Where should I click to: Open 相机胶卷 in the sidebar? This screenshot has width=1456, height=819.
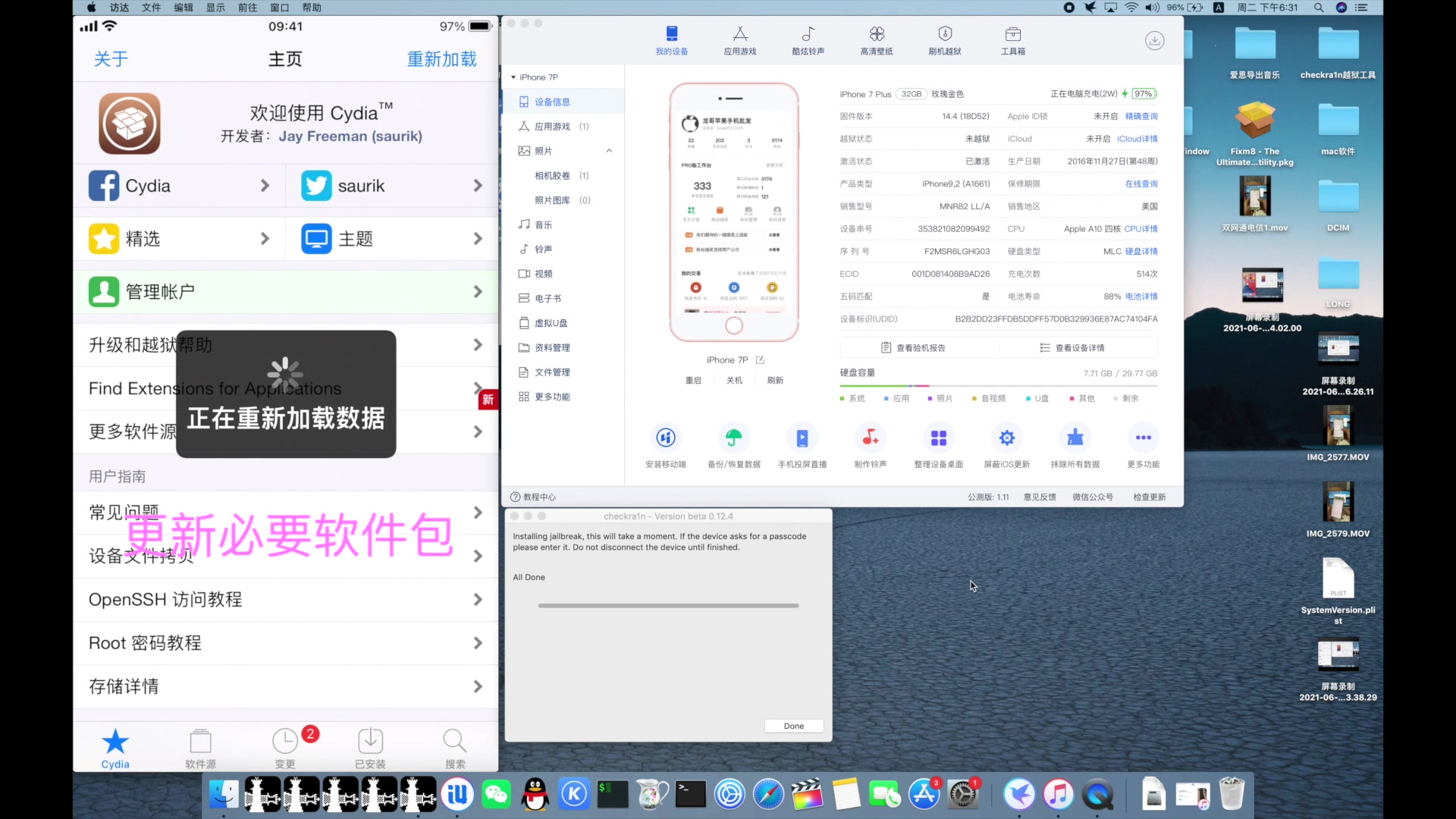tap(563, 175)
